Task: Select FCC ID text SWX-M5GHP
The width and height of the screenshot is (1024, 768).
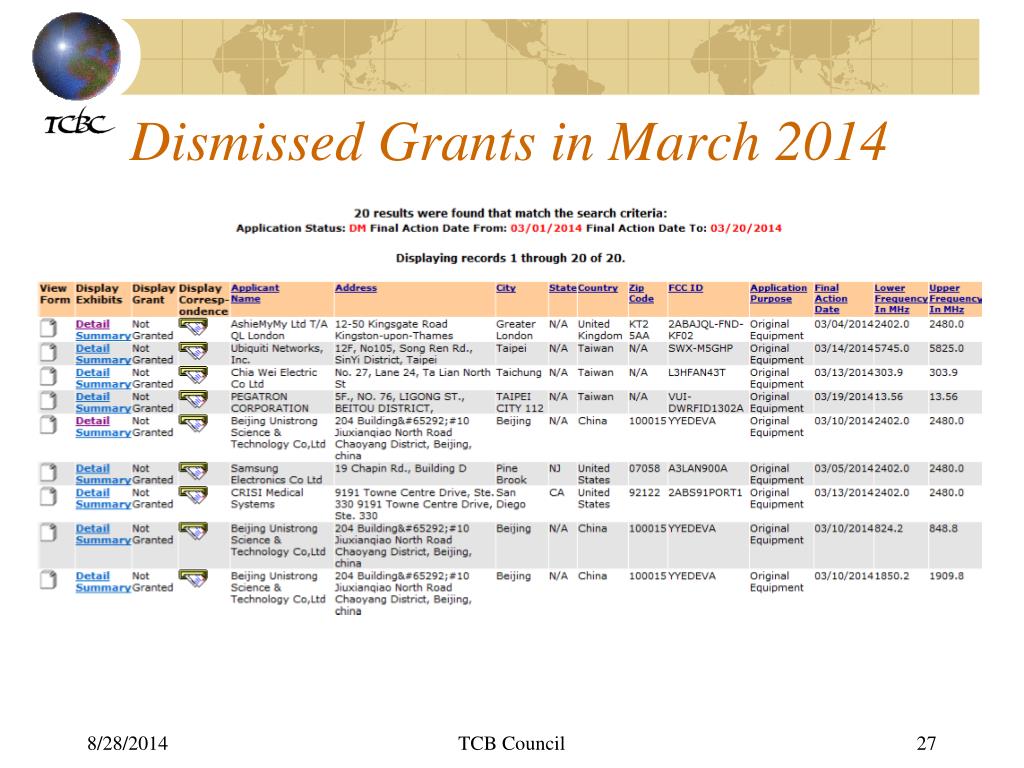Action: [701, 348]
